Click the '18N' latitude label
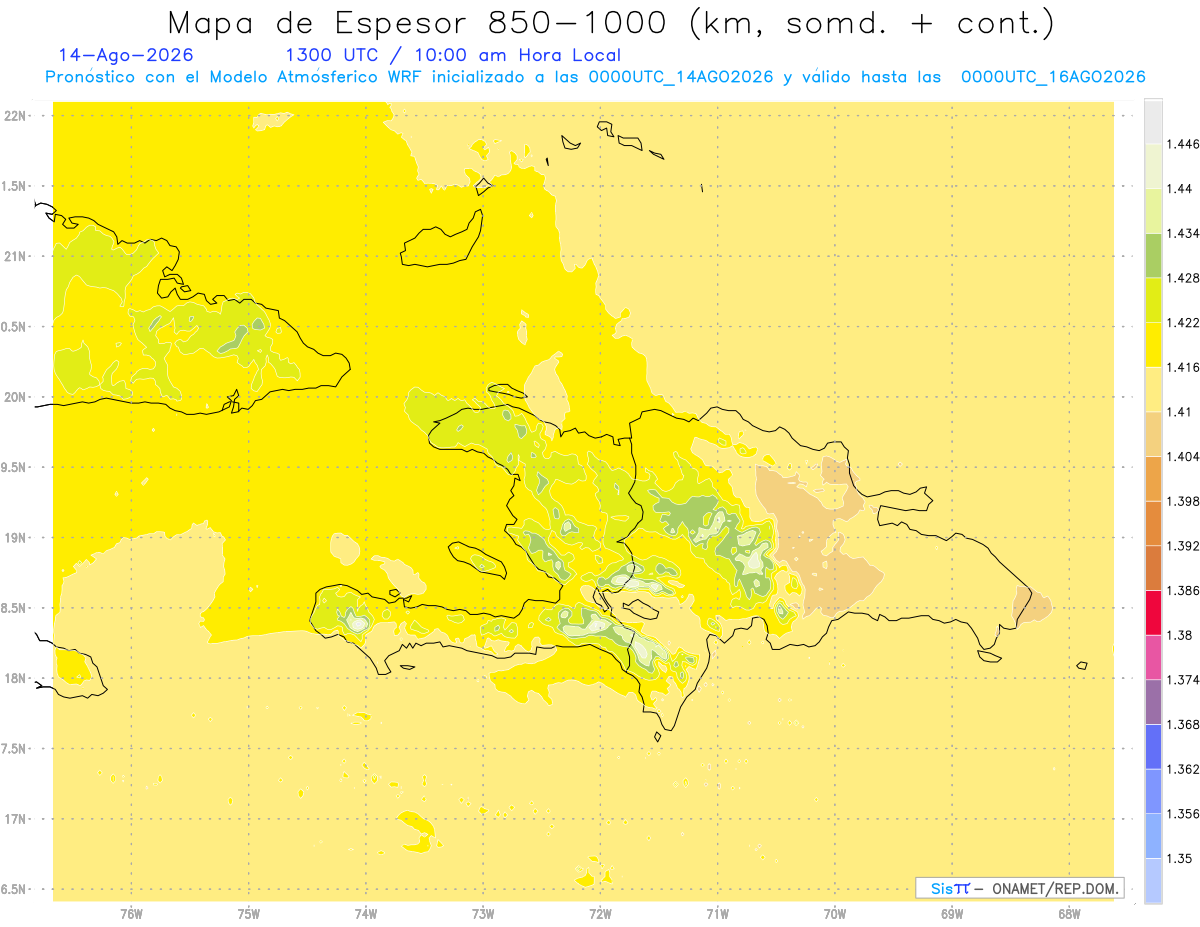 pos(17,678)
